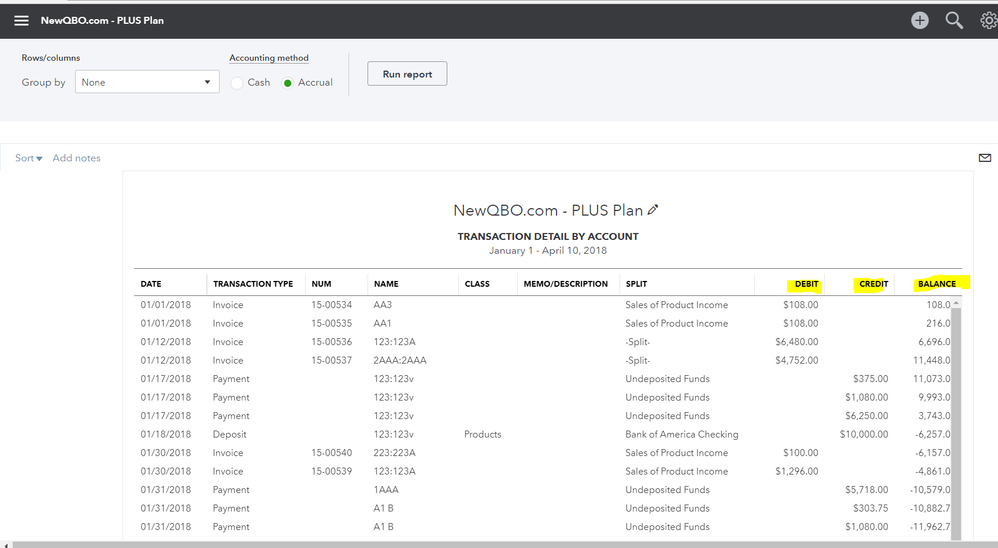
Task: Click the report vertical scrollbar
Action: (955, 424)
